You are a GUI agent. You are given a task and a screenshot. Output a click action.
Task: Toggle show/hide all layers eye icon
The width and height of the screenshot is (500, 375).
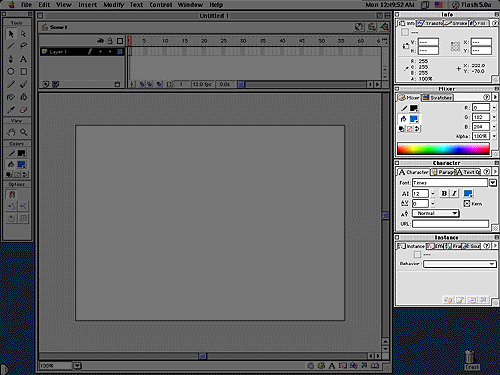click(x=100, y=41)
